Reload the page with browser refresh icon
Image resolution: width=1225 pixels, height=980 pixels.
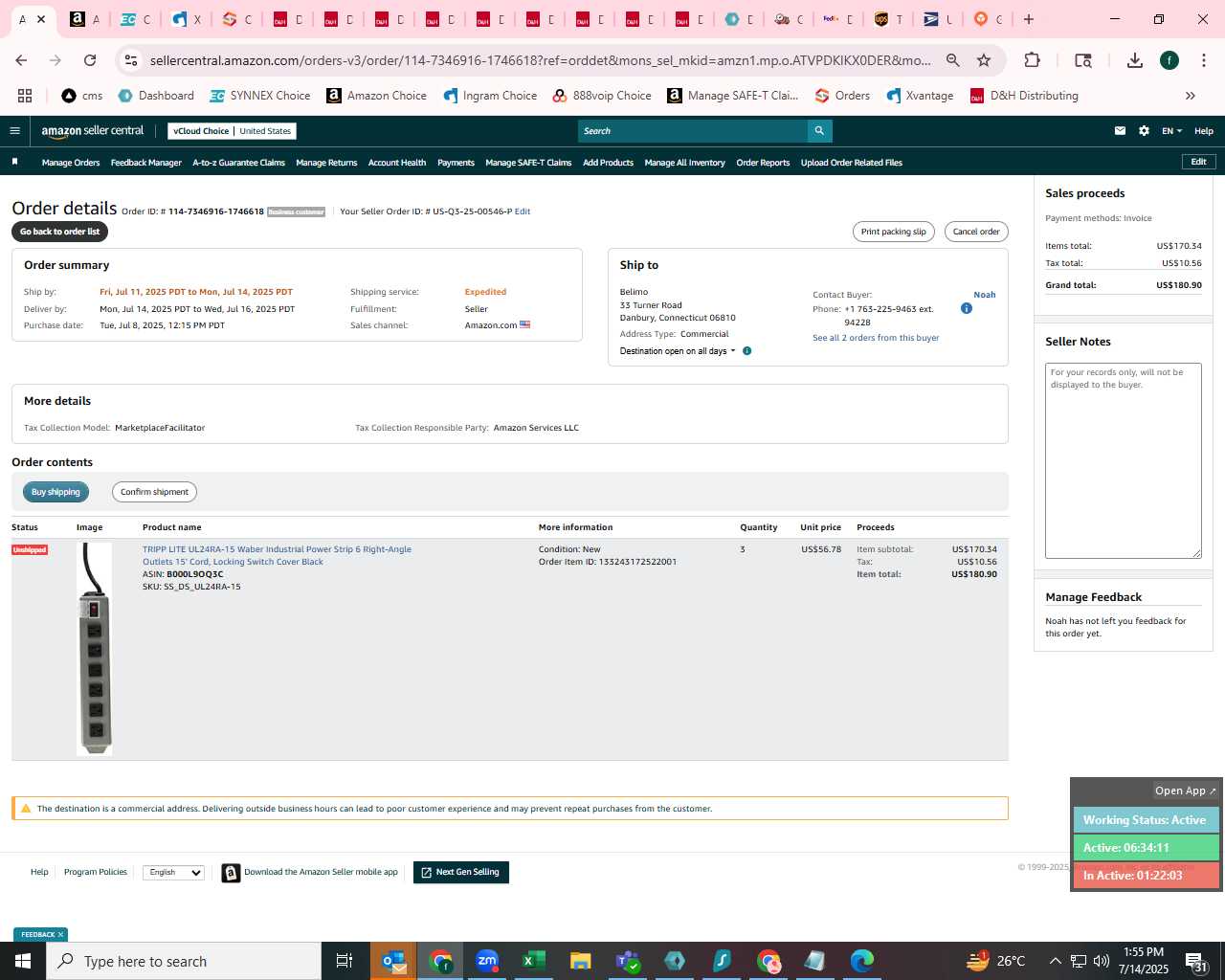90,60
